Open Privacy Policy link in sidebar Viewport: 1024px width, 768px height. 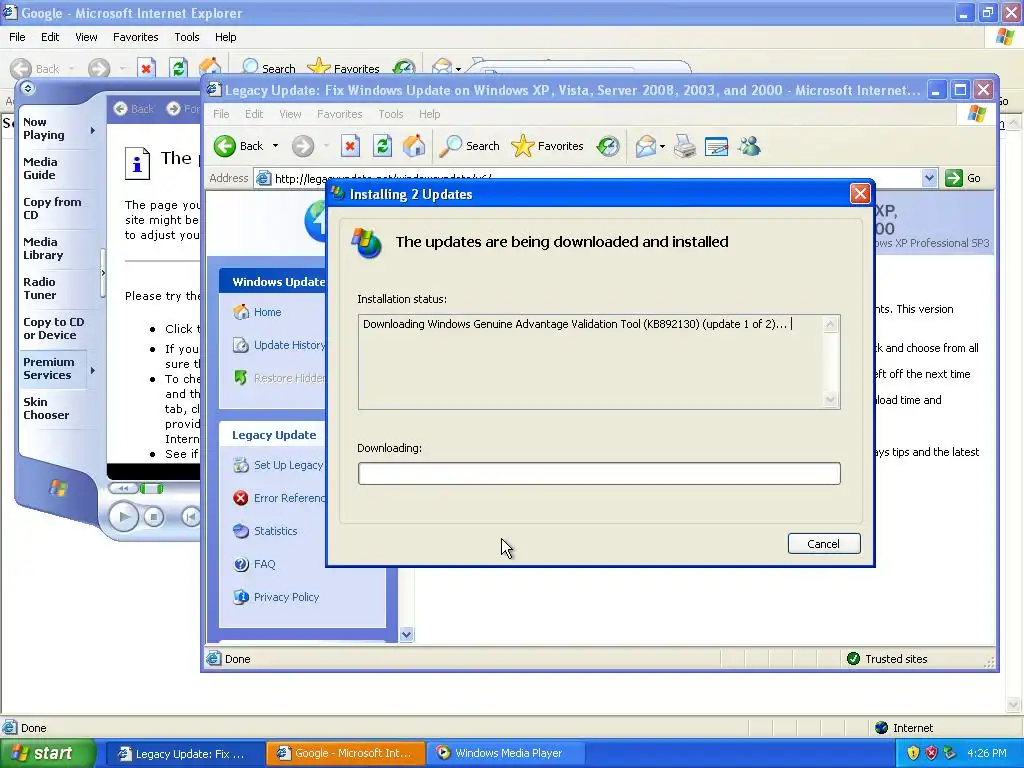coord(286,597)
